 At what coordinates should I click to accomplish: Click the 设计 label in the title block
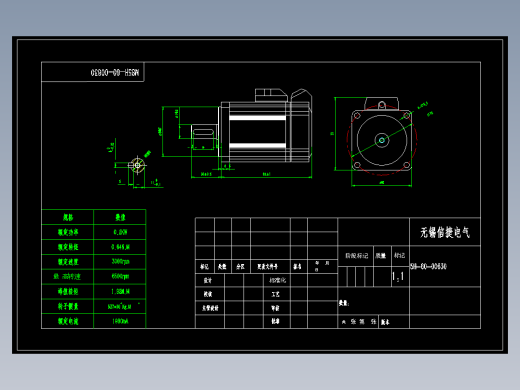coord(208,280)
